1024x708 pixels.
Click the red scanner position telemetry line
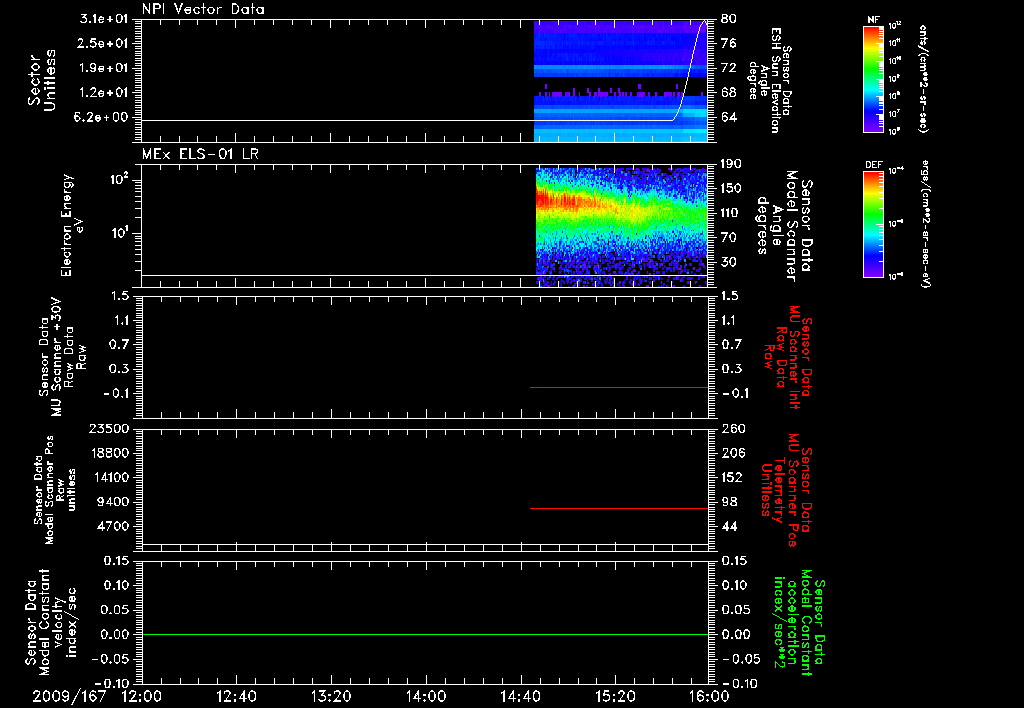tap(619, 508)
